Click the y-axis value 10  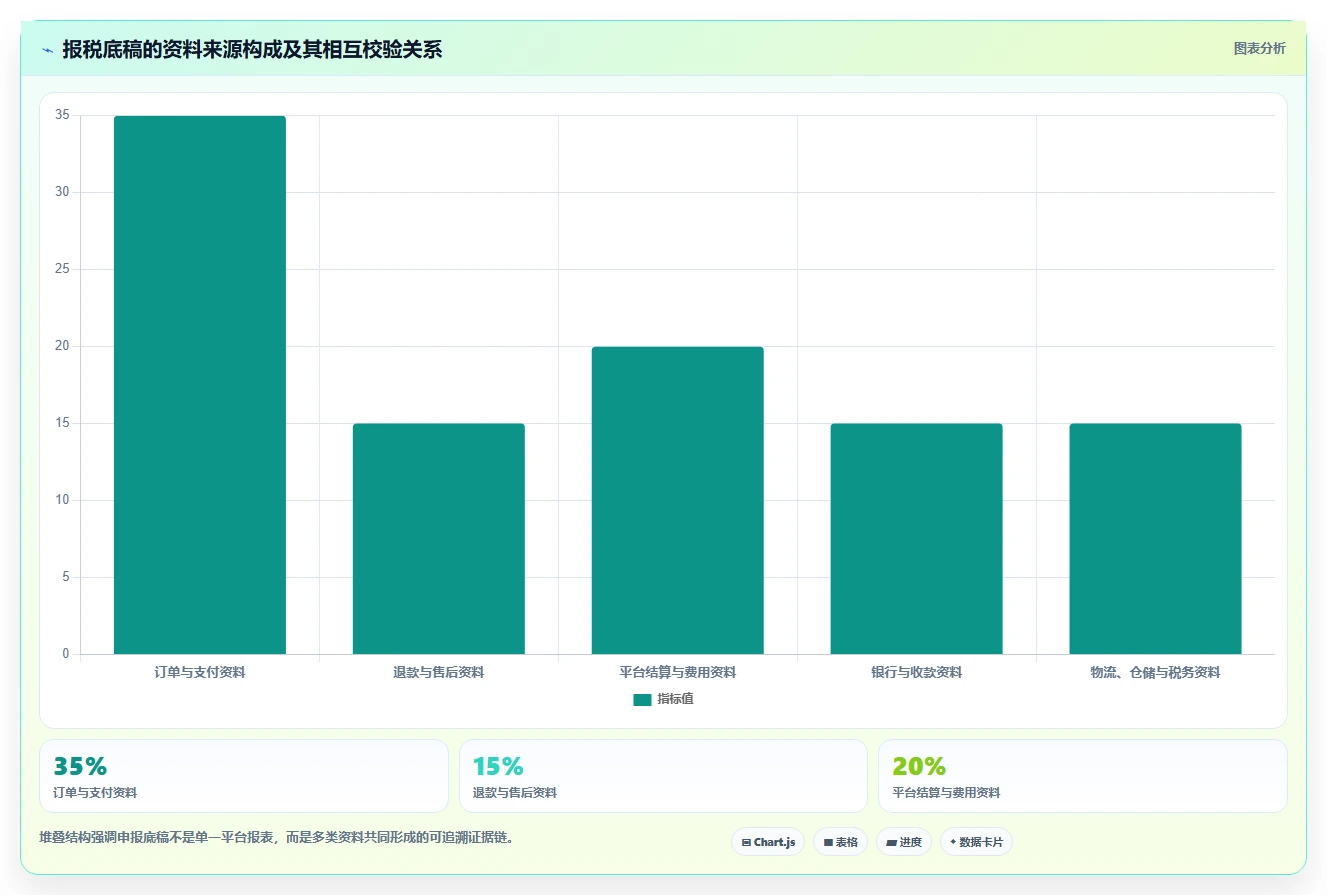click(63, 500)
